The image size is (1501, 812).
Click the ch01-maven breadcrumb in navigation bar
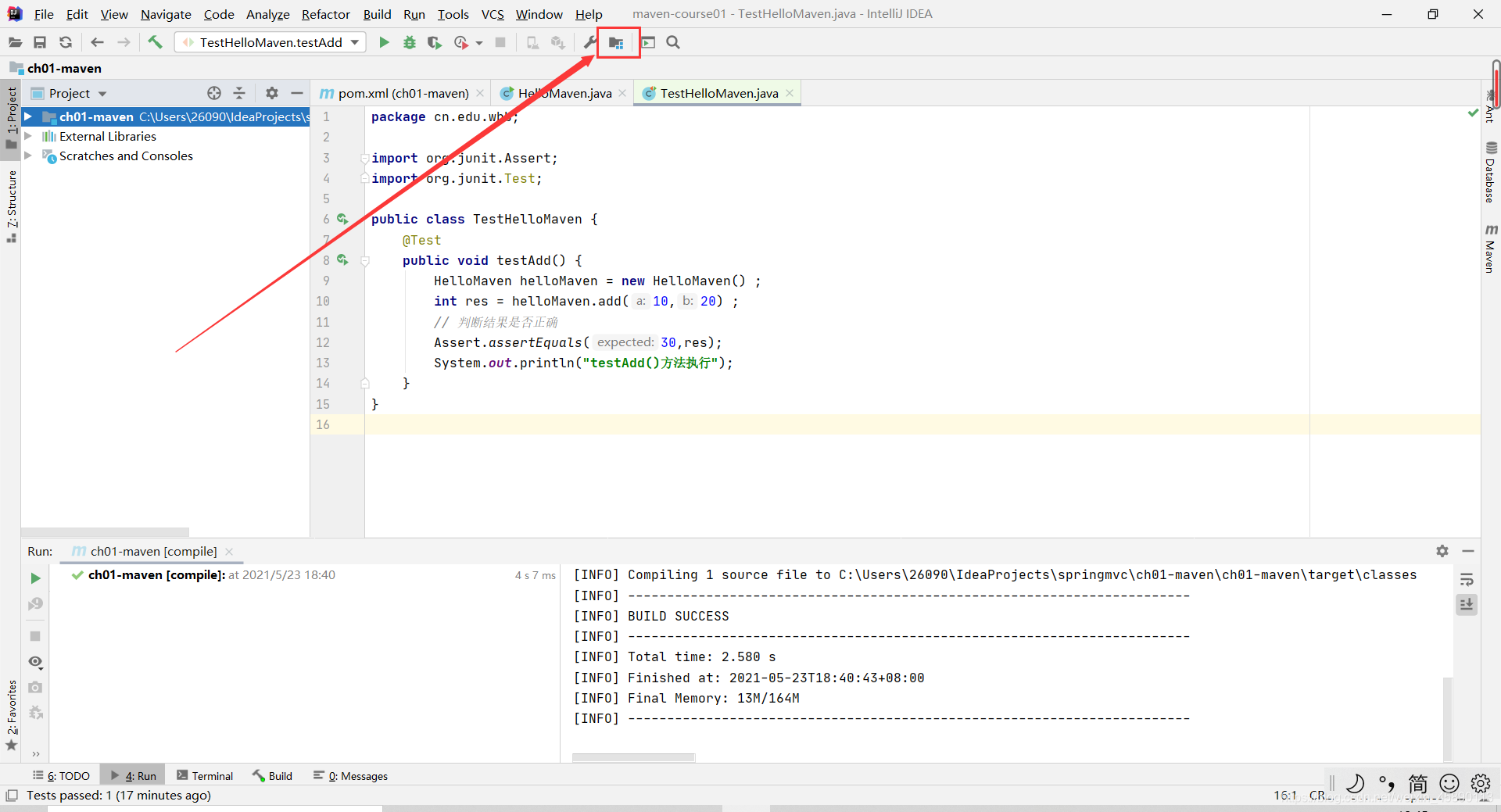56,68
